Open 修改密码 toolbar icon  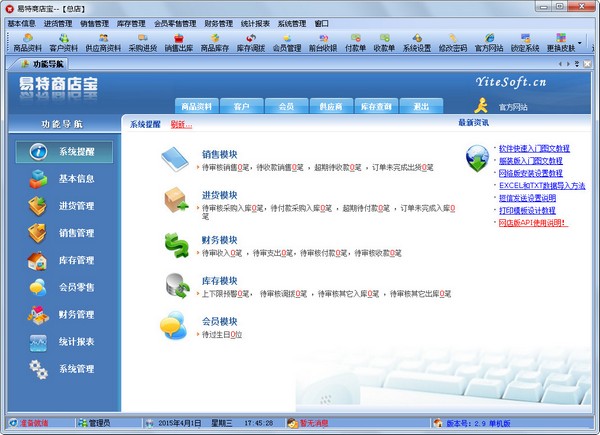click(x=453, y=43)
